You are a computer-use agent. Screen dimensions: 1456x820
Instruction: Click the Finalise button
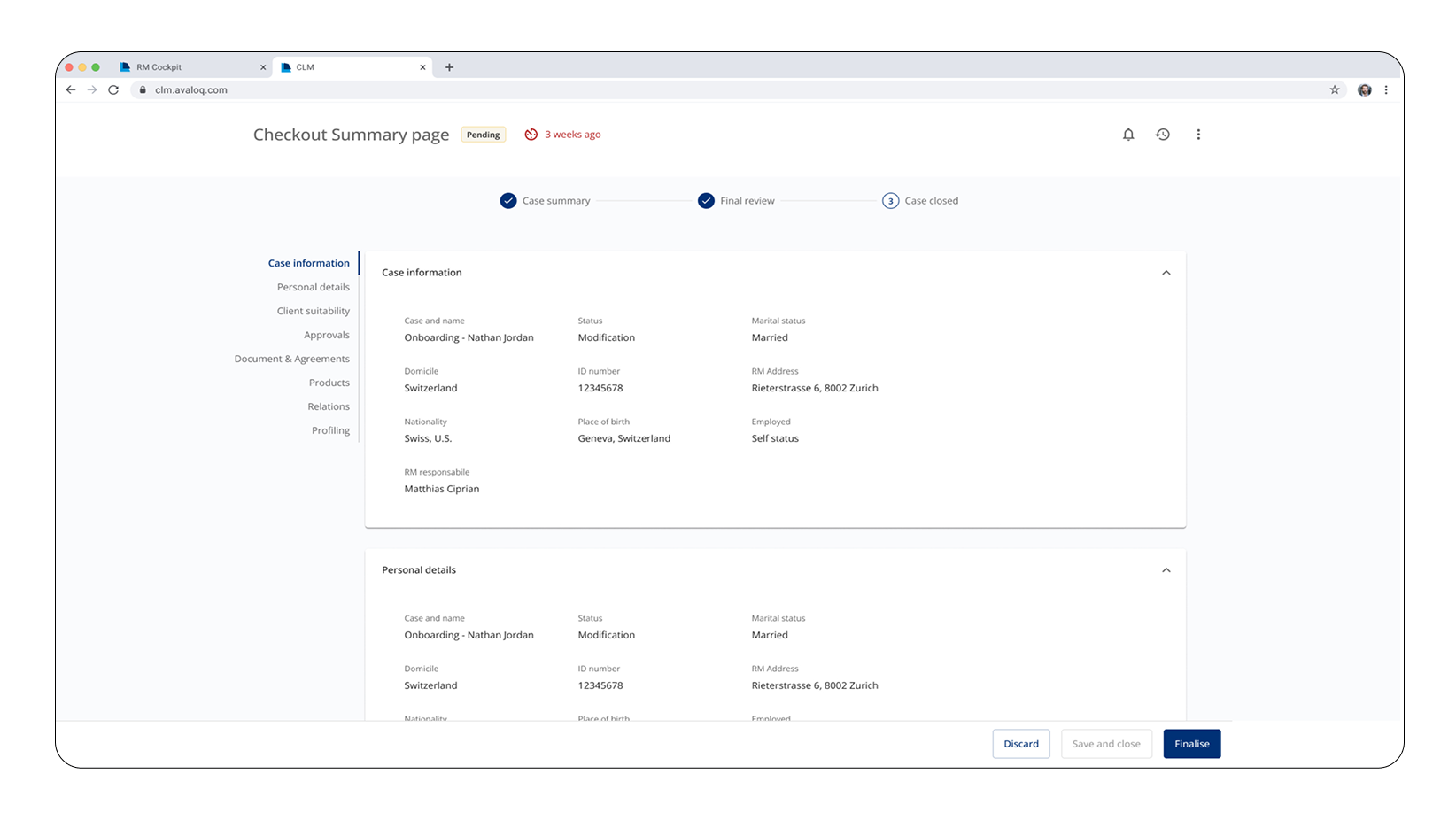1192,744
